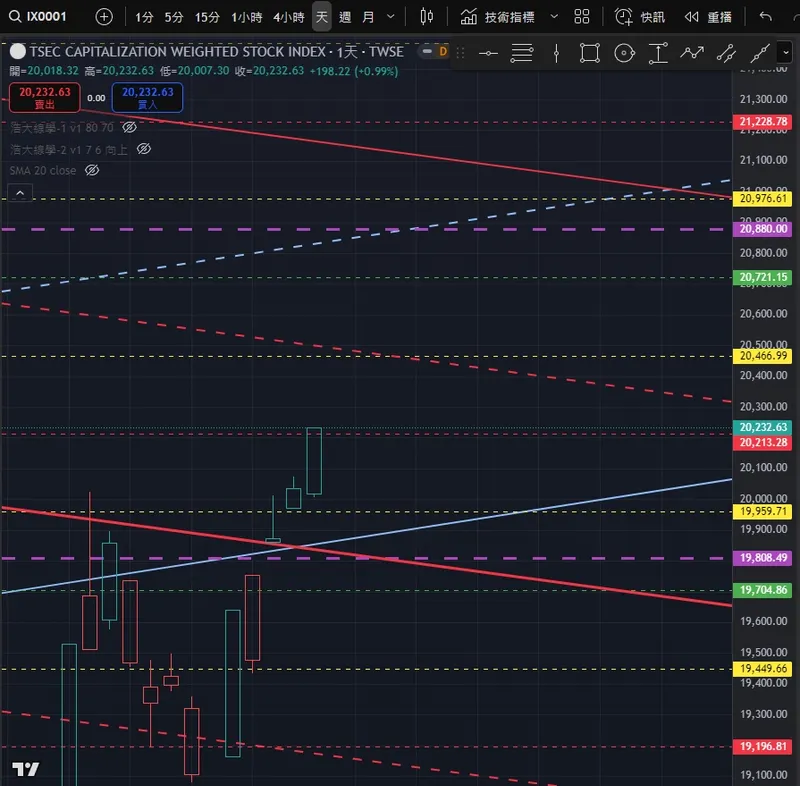Click the red 賣出 sell button
The image size is (800, 786).
(x=45, y=97)
